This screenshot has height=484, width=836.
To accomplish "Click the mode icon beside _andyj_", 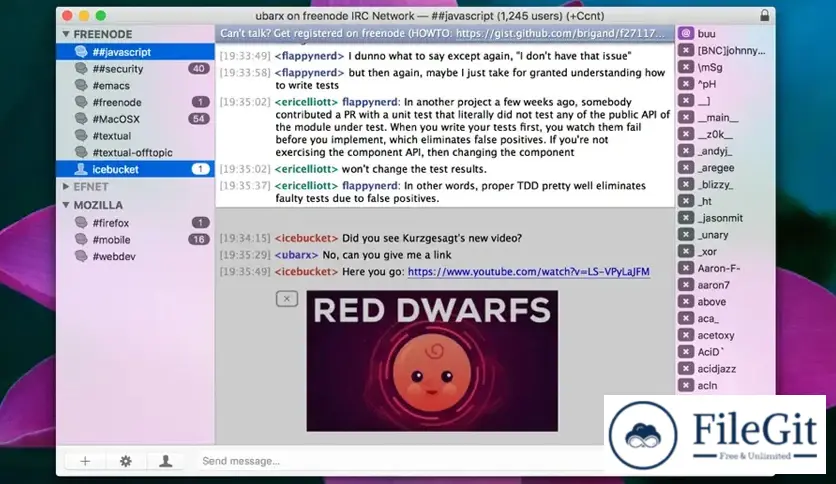I will click(686, 151).
